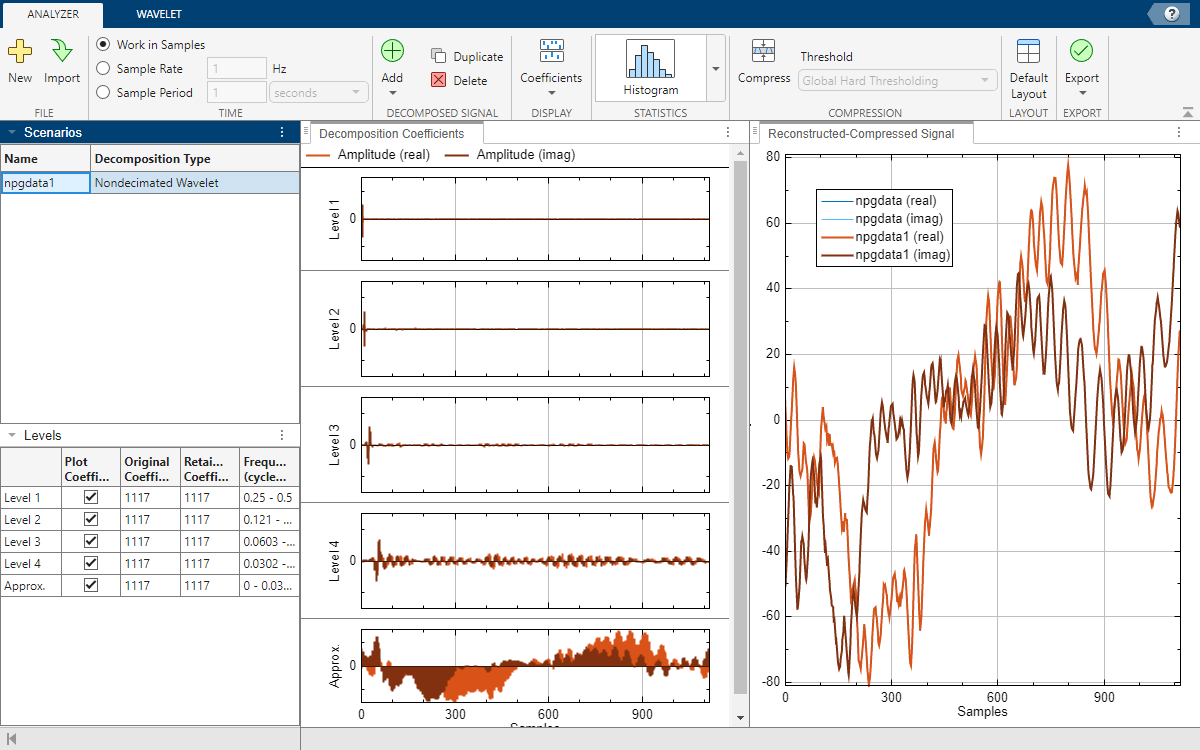Switch to the Wavelet tab
Screen dimensions: 1200x750
(159, 14)
